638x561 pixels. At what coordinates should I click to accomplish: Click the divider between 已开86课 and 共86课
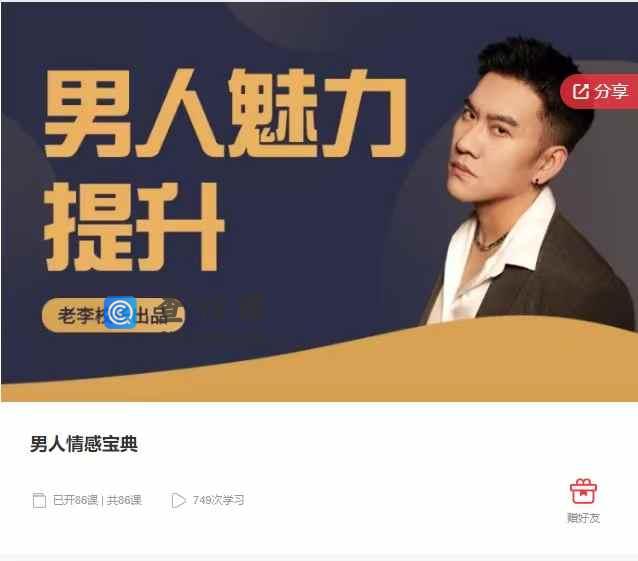pos(102,500)
